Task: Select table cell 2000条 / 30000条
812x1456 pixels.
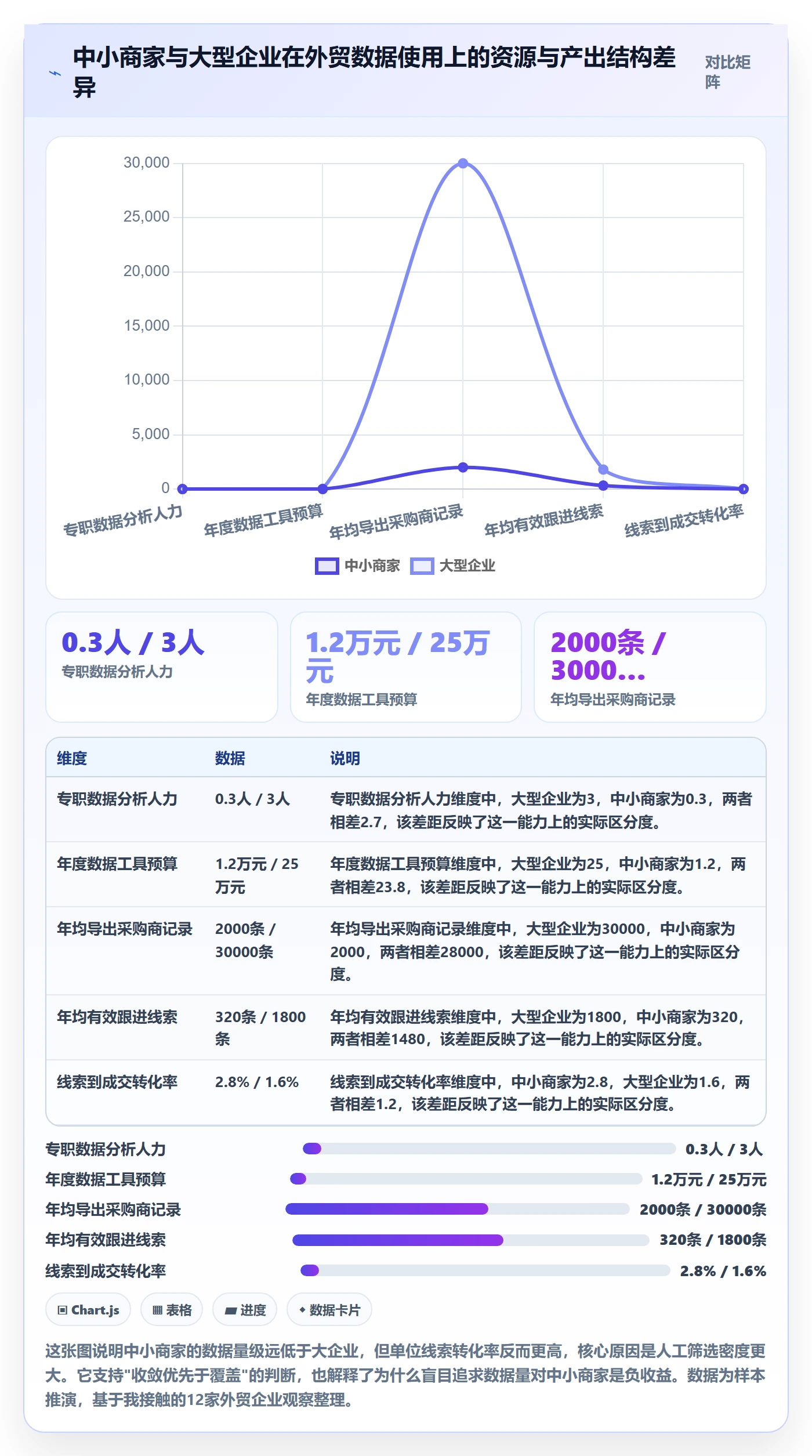Action: (245, 940)
